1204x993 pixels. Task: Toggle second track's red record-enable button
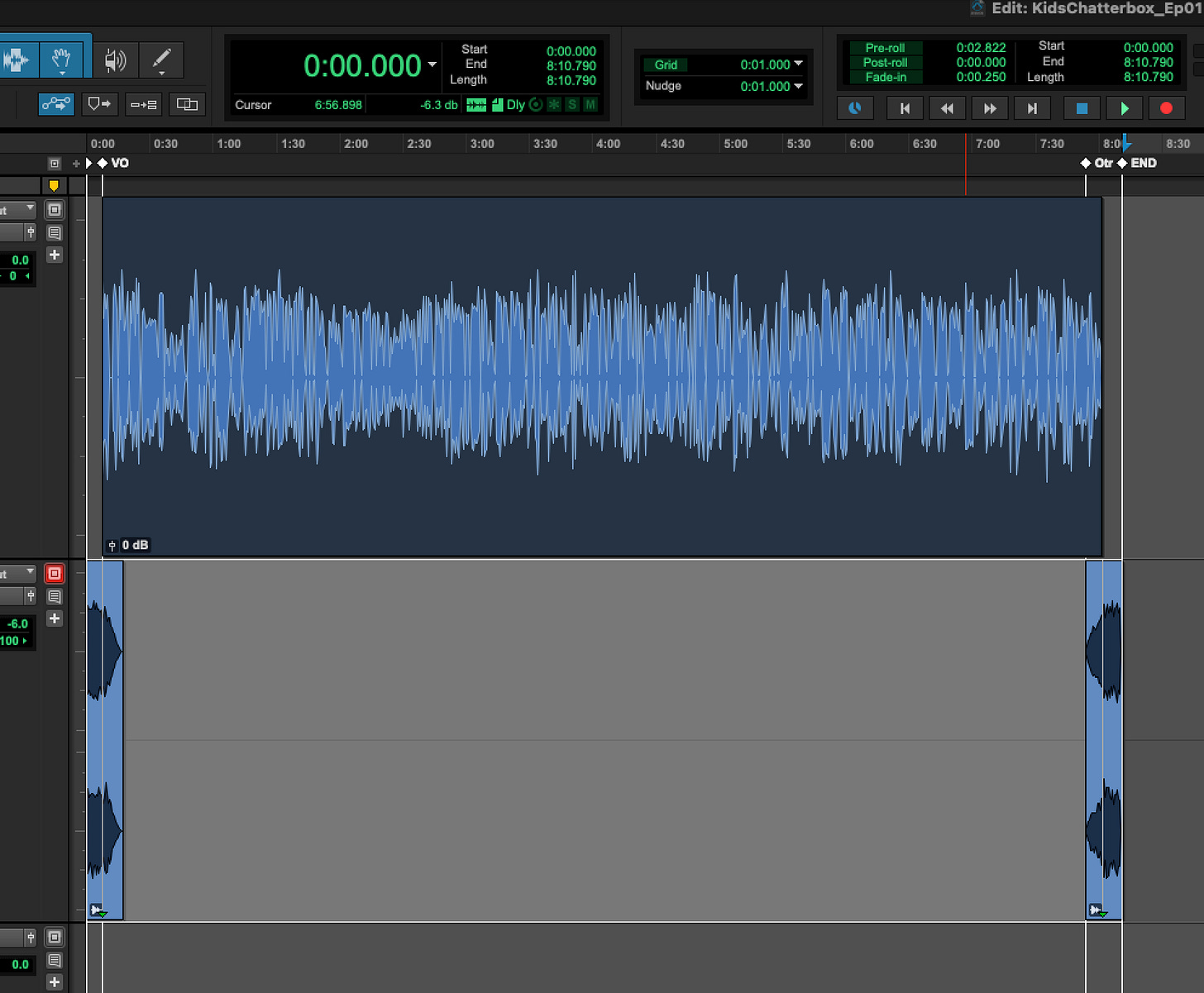pyautogui.click(x=55, y=573)
